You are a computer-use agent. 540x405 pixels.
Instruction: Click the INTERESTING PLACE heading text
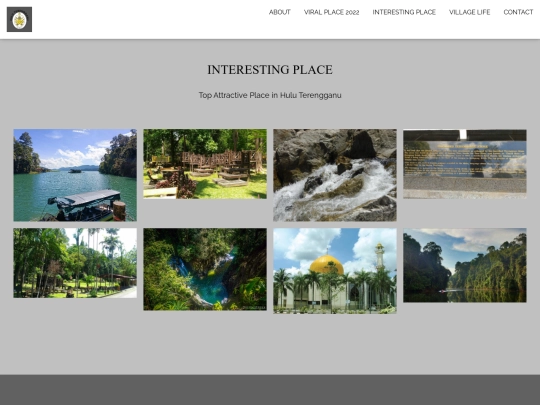pos(270,70)
